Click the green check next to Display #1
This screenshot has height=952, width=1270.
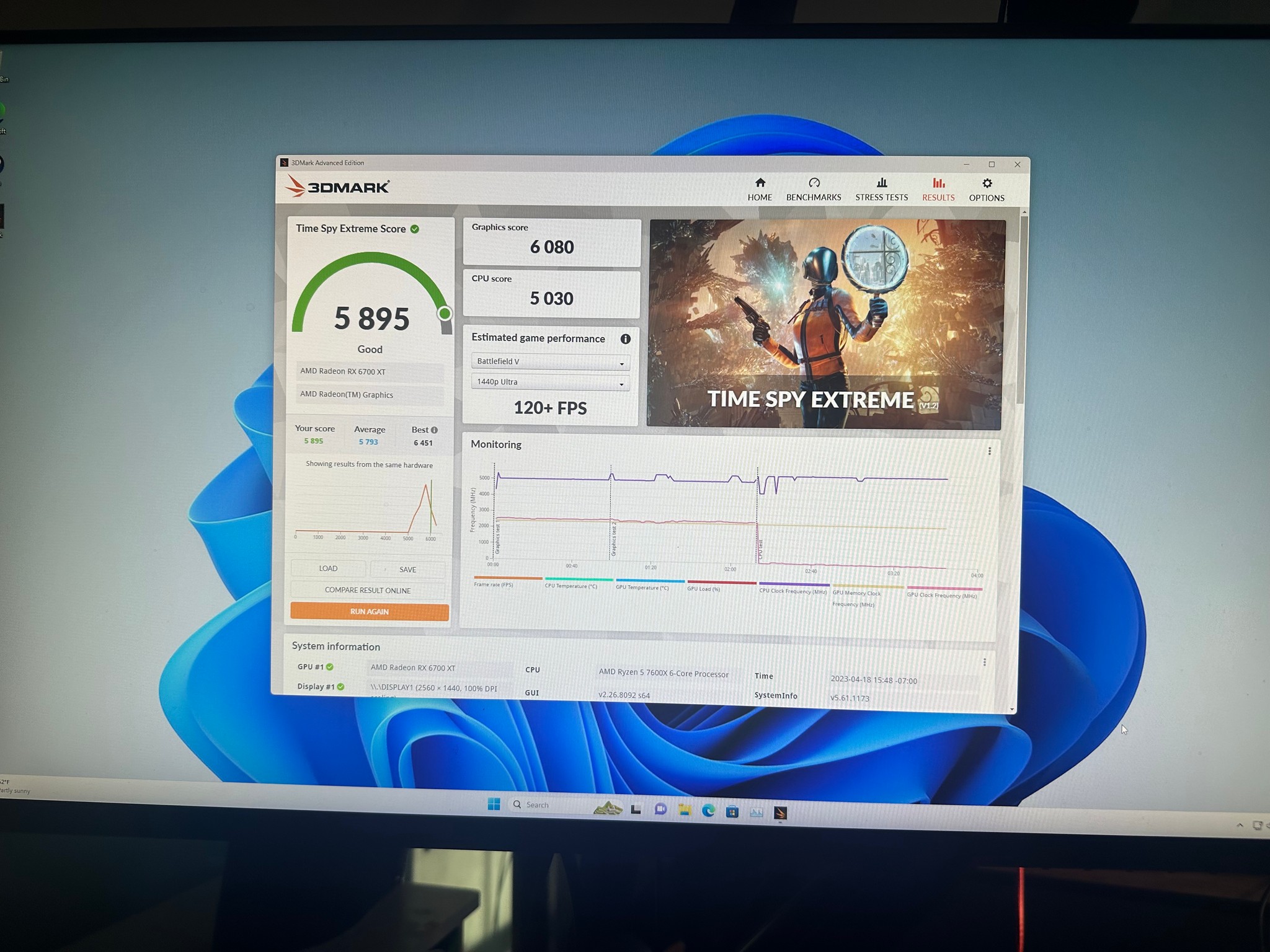[340, 686]
